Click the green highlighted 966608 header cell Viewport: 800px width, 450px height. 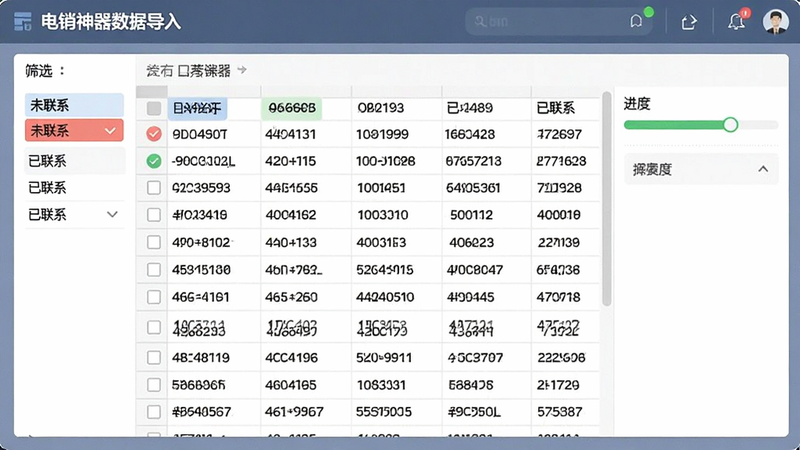coord(291,108)
